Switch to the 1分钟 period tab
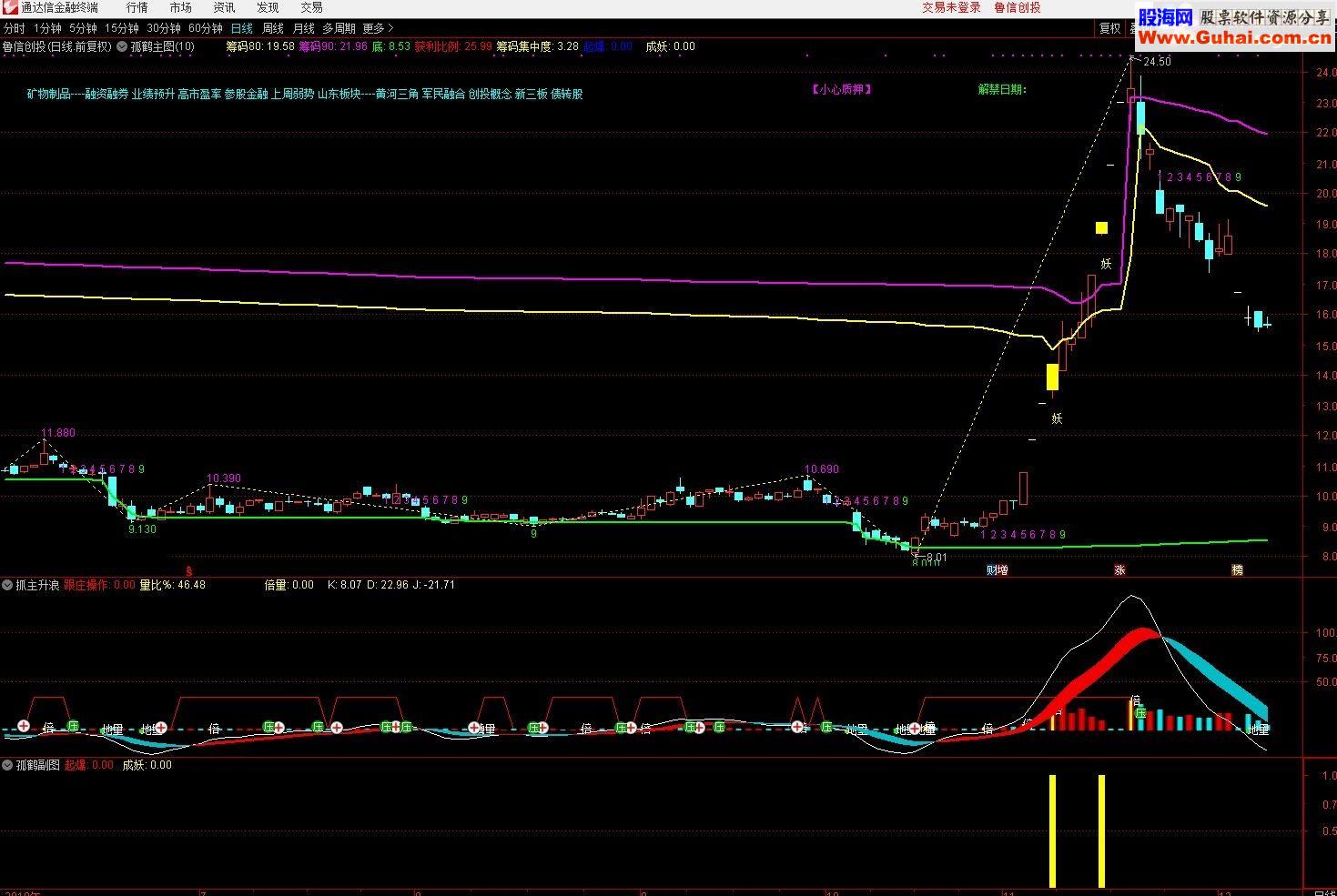 47,28
